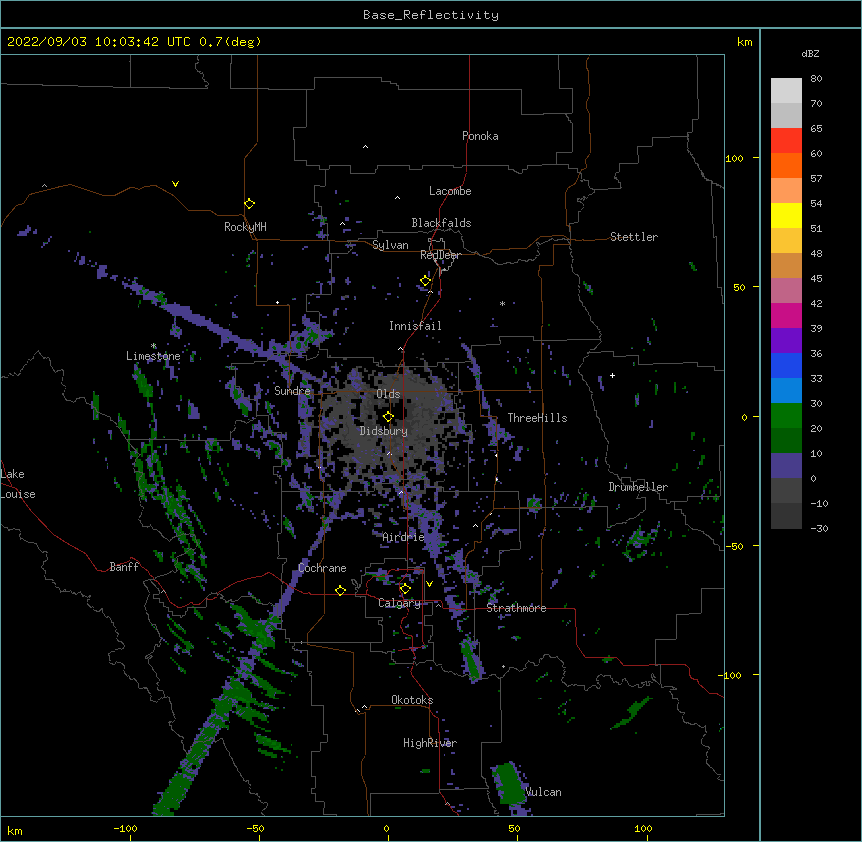Pick the orange 57-60 dBZ legend swatch
This screenshot has height=842, width=862.
point(786,165)
